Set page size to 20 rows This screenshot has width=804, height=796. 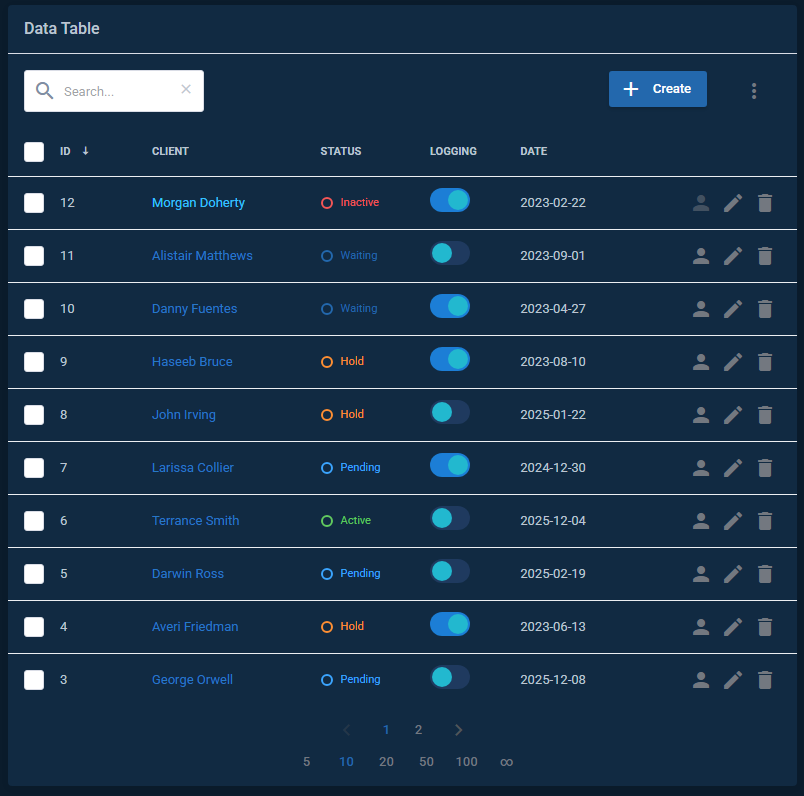(386, 762)
